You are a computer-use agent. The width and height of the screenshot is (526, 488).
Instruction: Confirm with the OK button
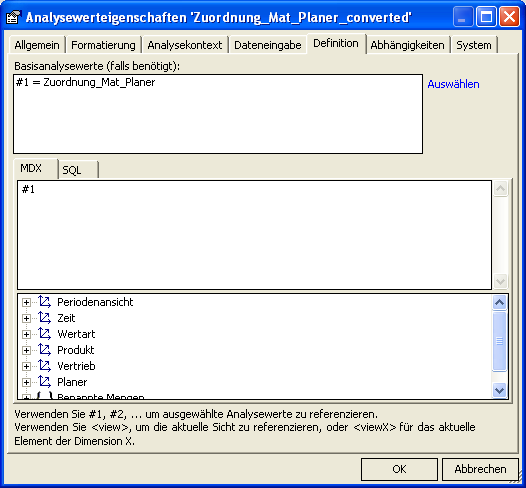point(399,469)
